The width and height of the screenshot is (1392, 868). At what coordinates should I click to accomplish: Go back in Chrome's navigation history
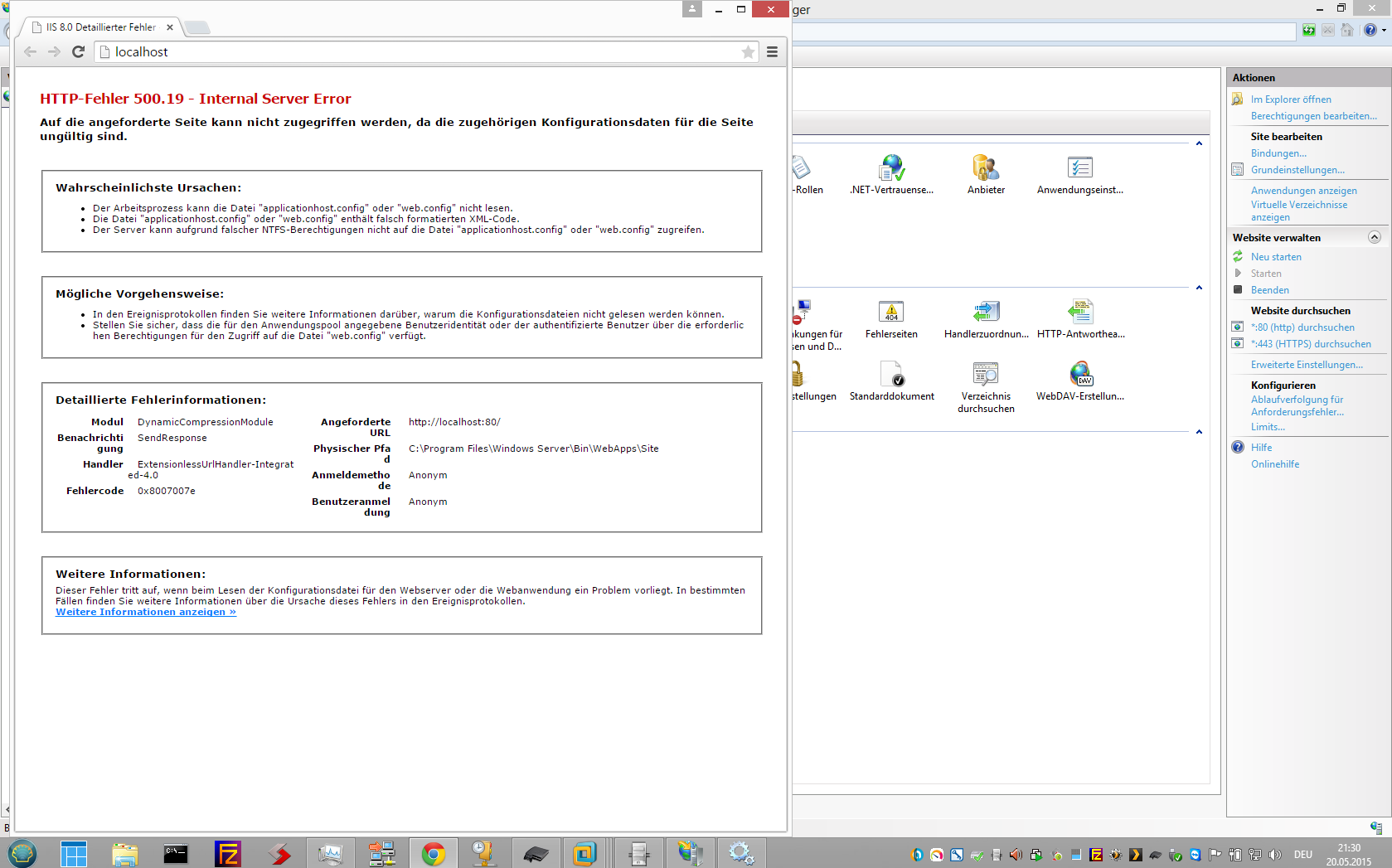pos(30,51)
